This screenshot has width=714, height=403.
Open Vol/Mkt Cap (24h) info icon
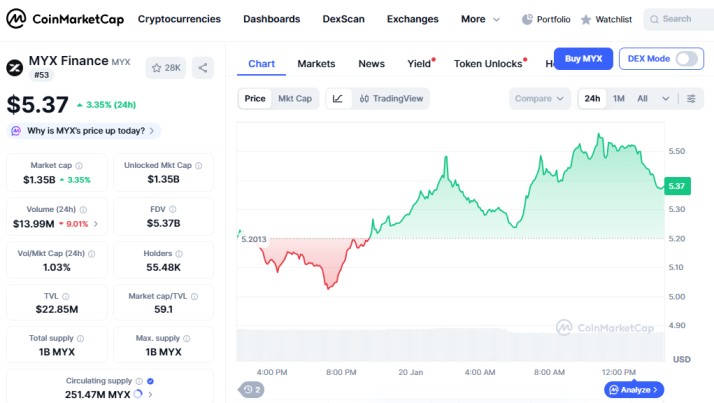pyautogui.click(x=92, y=254)
